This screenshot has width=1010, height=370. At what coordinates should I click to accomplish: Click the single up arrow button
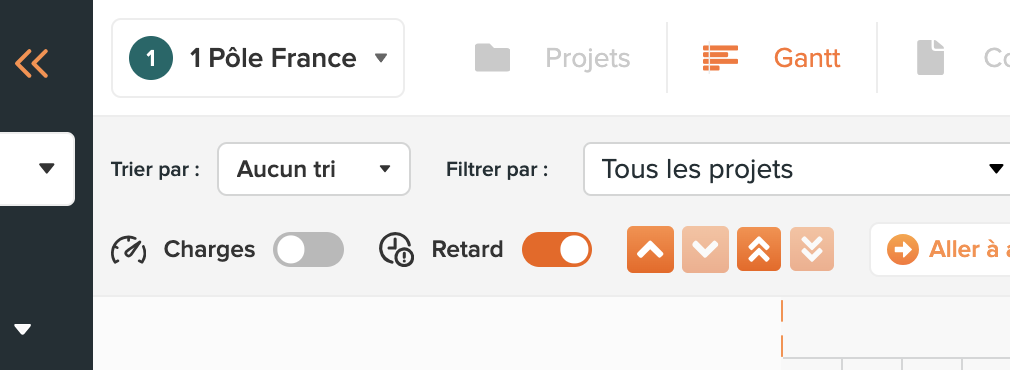point(651,249)
